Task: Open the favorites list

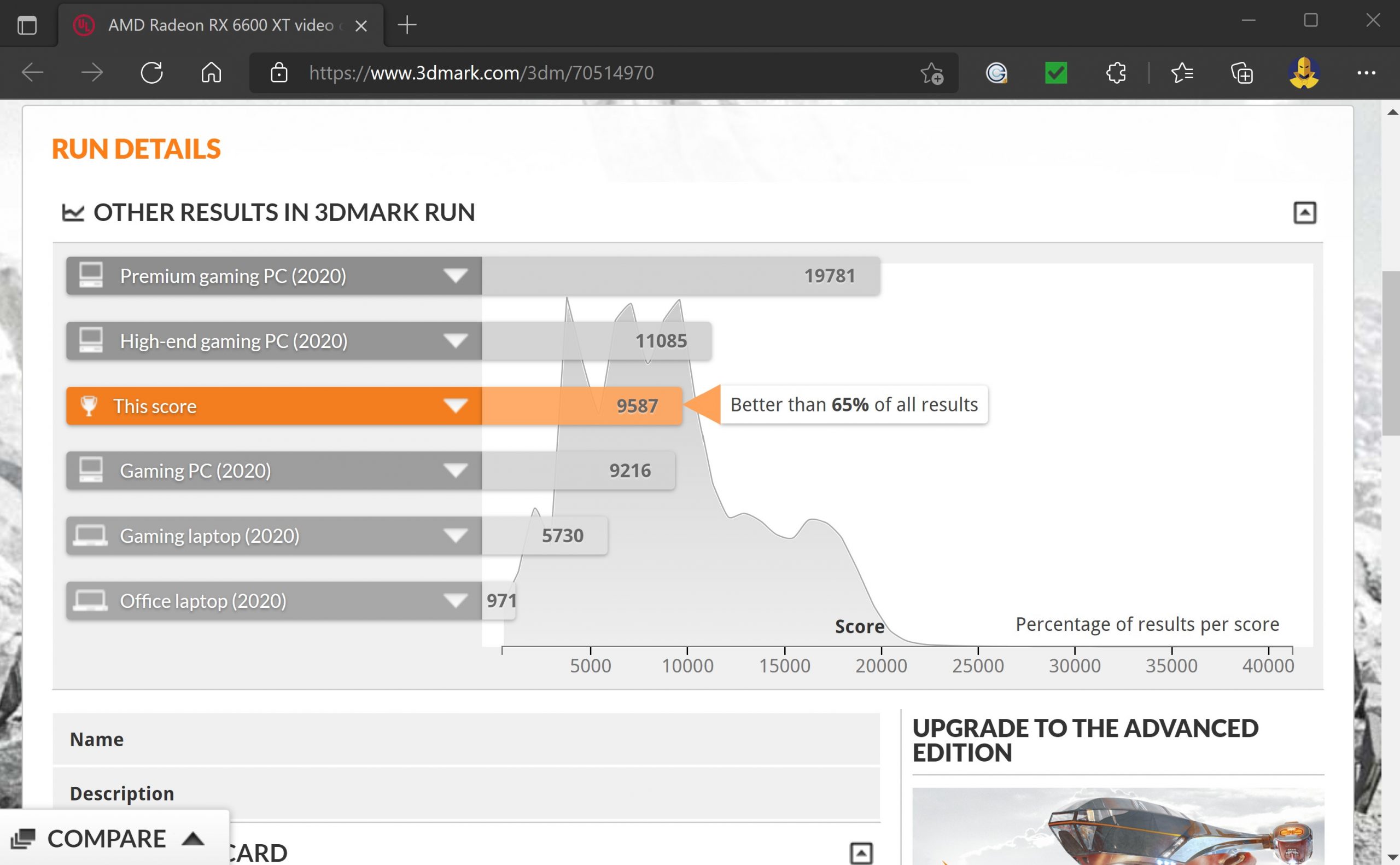Action: (x=1182, y=73)
